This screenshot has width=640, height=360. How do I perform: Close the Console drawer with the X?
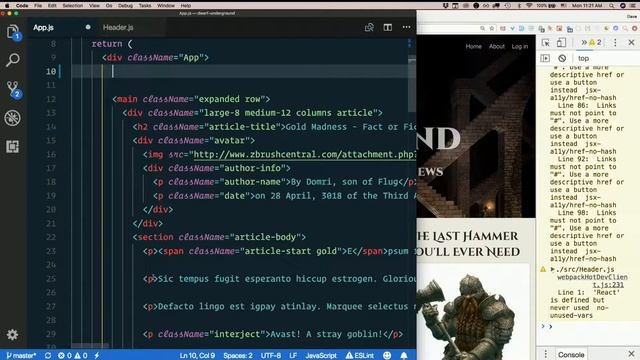click(631, 353)
